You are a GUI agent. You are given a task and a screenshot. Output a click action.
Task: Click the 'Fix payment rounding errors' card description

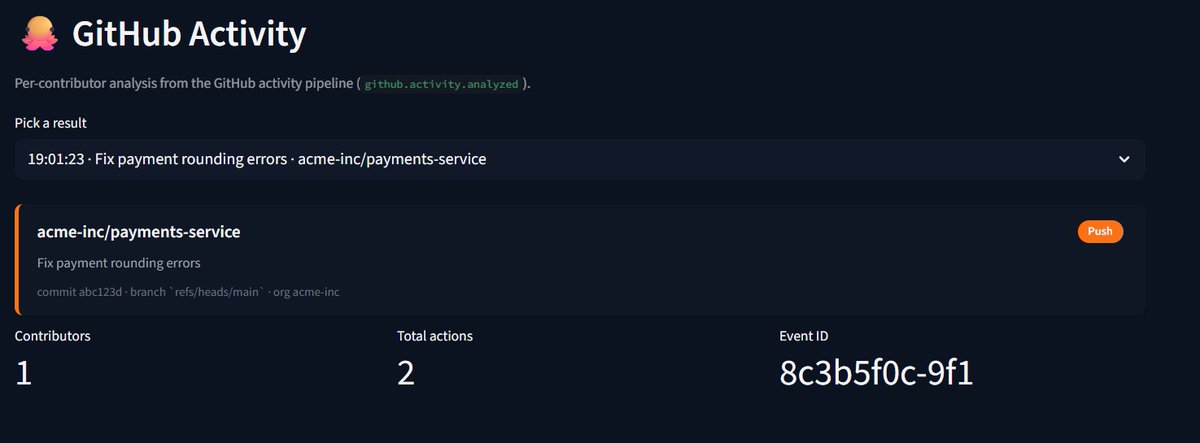click(x=119, y=264)
